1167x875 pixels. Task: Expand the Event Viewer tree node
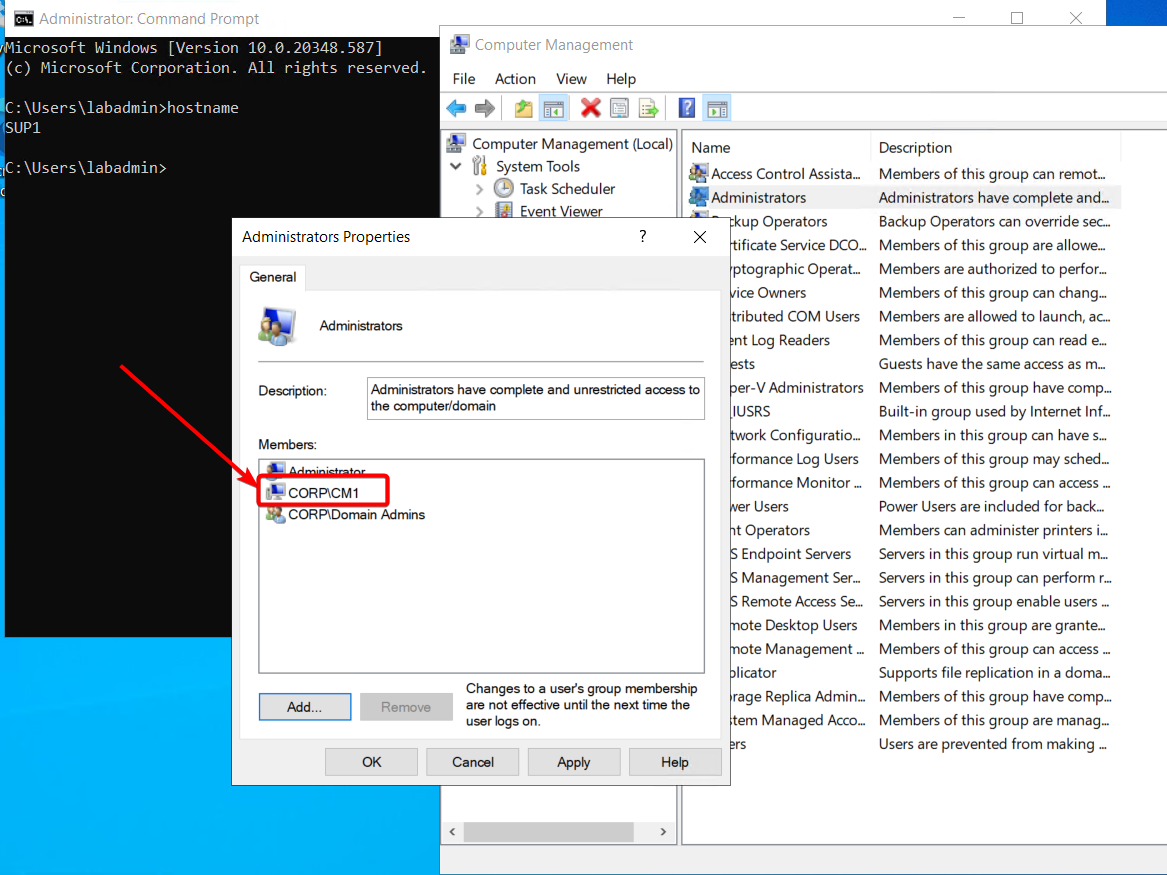click(479, 211)
